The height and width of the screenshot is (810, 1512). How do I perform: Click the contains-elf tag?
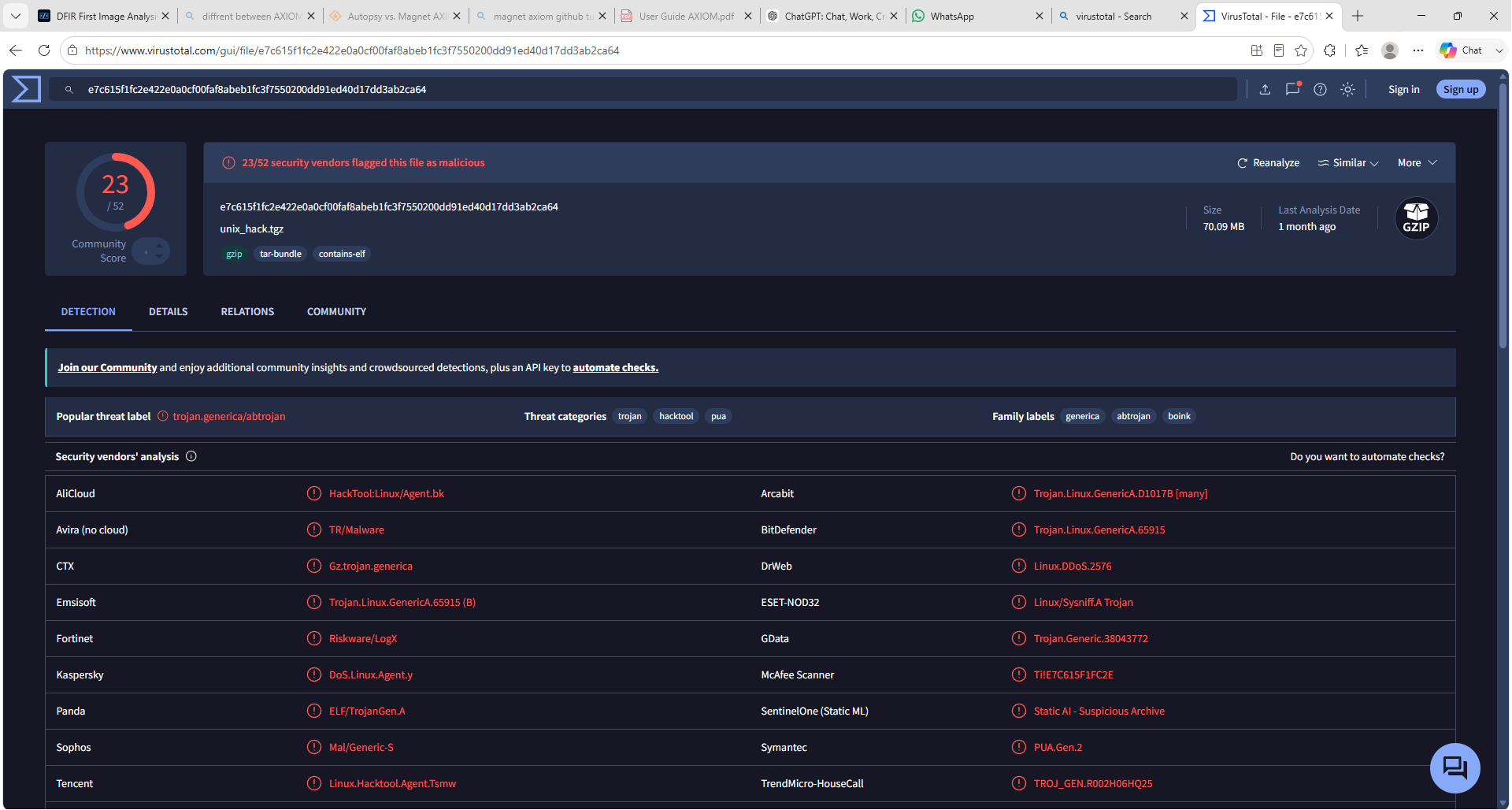click(x=342, y=254)
